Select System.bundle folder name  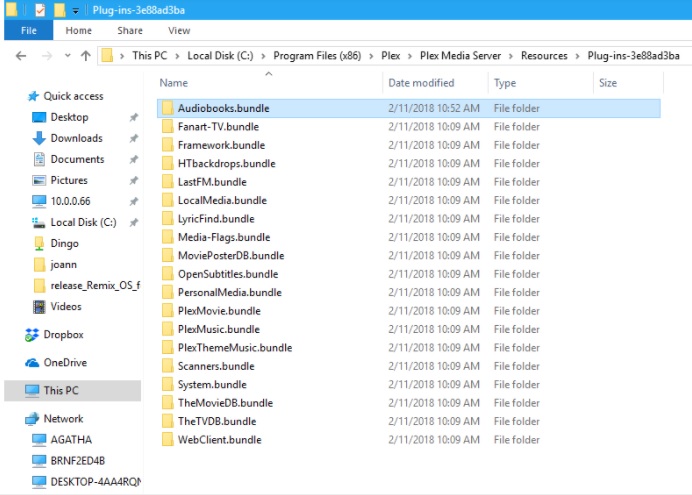pyautogui.click(x=212, y=385)
